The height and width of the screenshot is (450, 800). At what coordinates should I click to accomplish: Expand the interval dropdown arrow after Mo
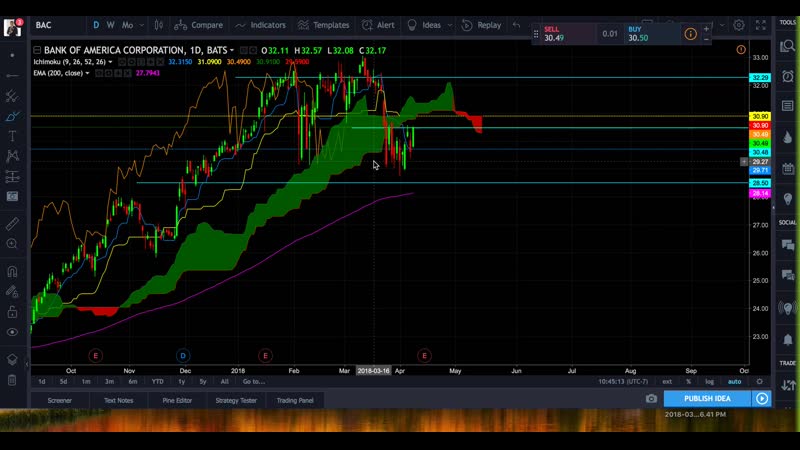click(142, 25)
